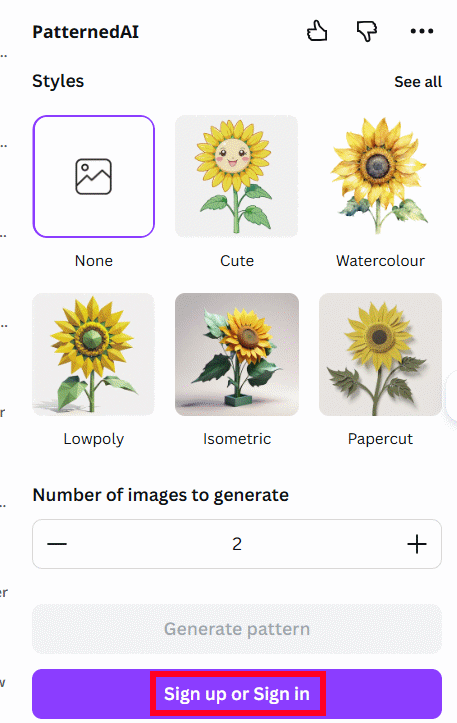Pick the Isometric style thumbnail
This screenshot has height=723, width=457.
coord(237,354)
